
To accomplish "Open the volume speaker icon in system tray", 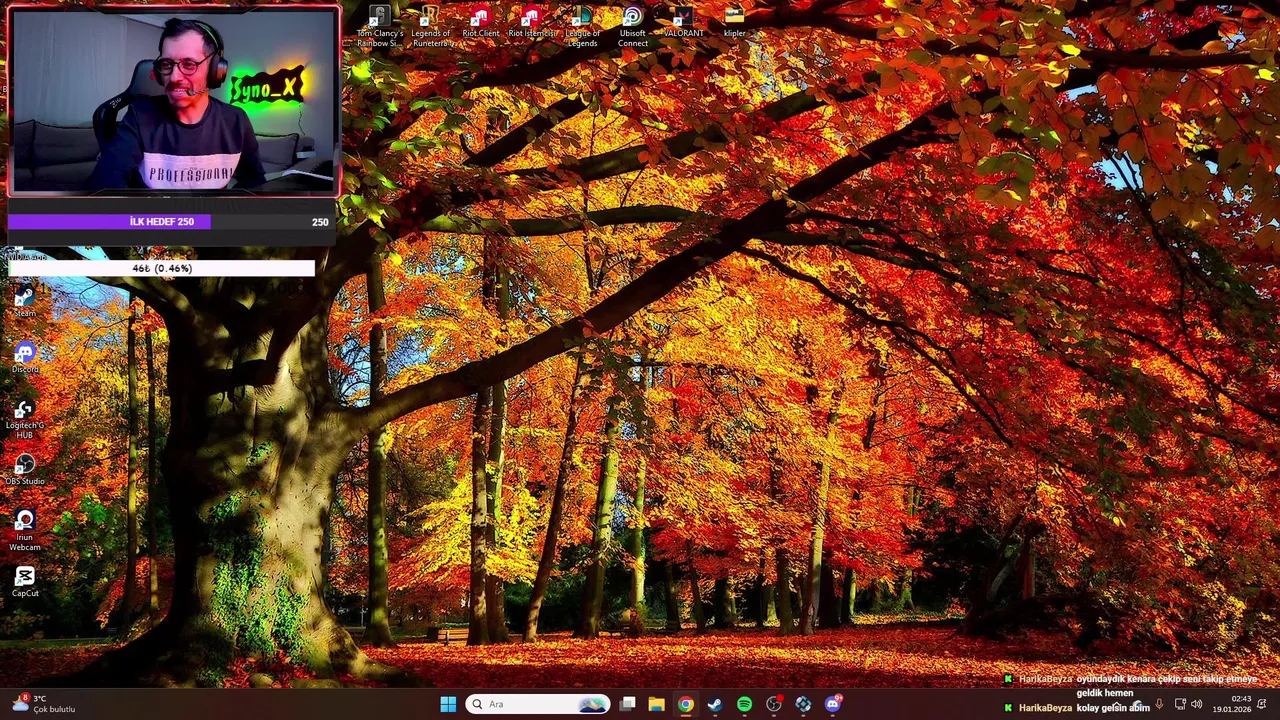I will coord(1197,704).
